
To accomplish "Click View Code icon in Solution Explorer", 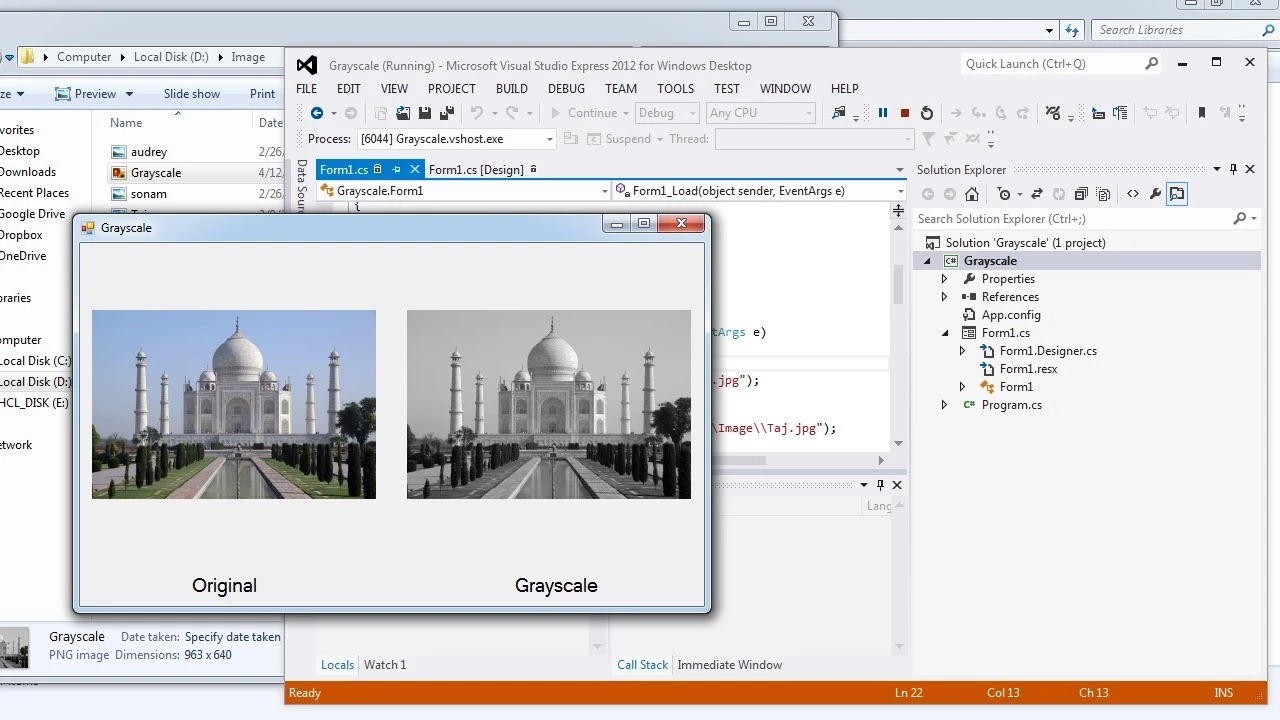I will (x=1133, y=194).
